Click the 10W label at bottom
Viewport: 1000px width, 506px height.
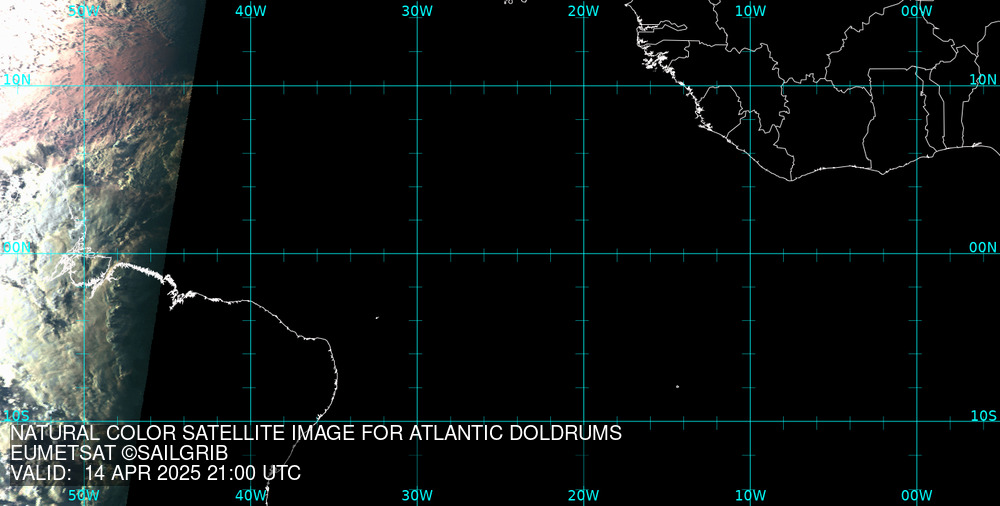[751, 495]
